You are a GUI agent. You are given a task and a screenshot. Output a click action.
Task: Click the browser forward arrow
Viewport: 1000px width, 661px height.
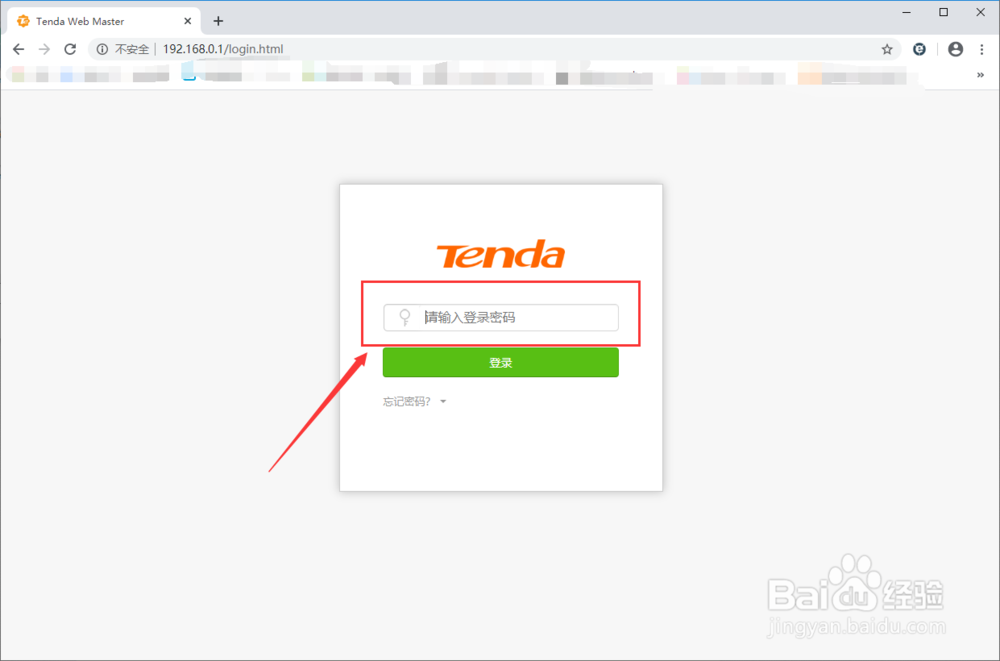pyautogui.click(x=44, y=49)
